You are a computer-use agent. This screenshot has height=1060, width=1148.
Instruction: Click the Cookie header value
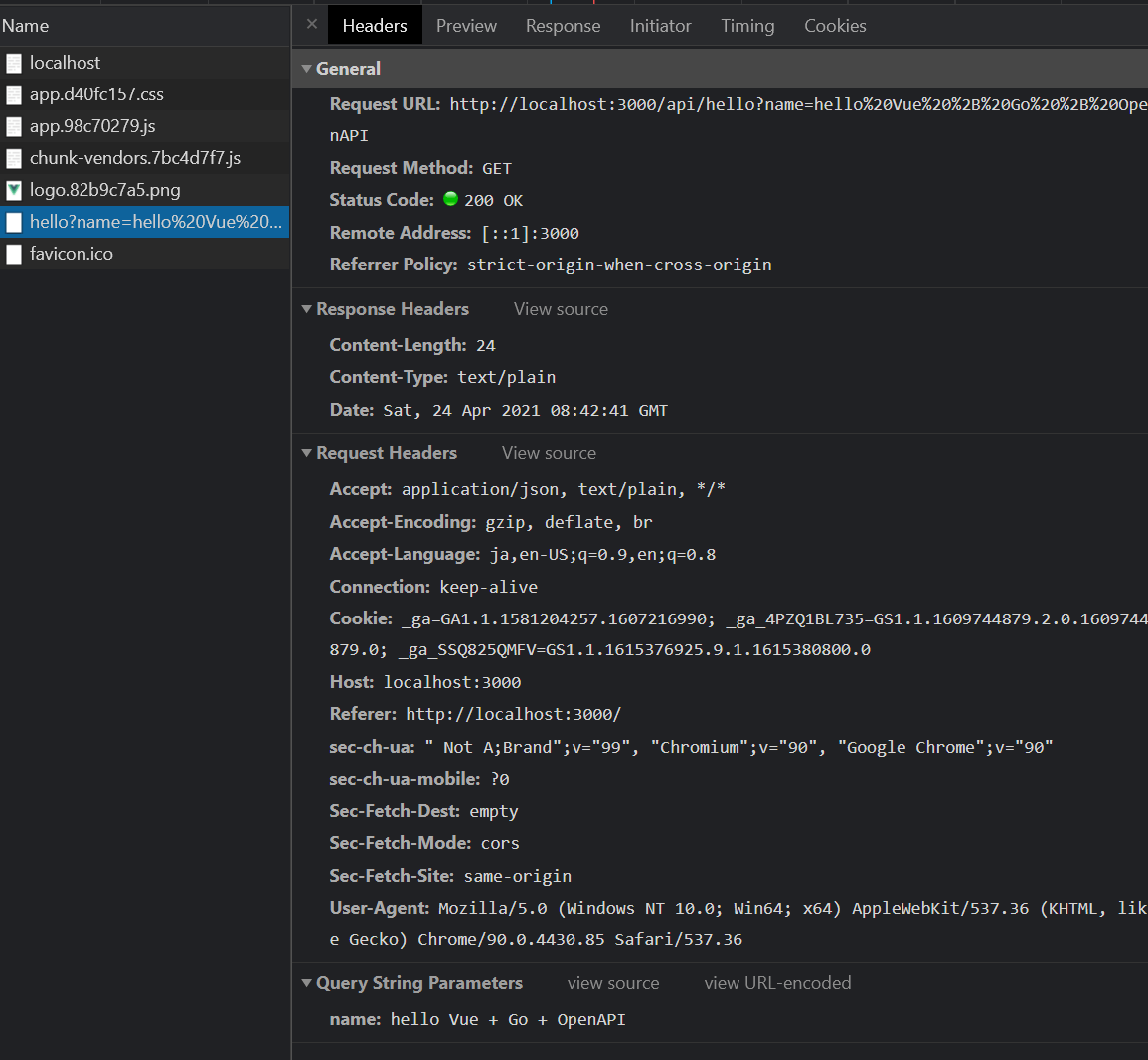pyautogui.click(x=738, y=634)
